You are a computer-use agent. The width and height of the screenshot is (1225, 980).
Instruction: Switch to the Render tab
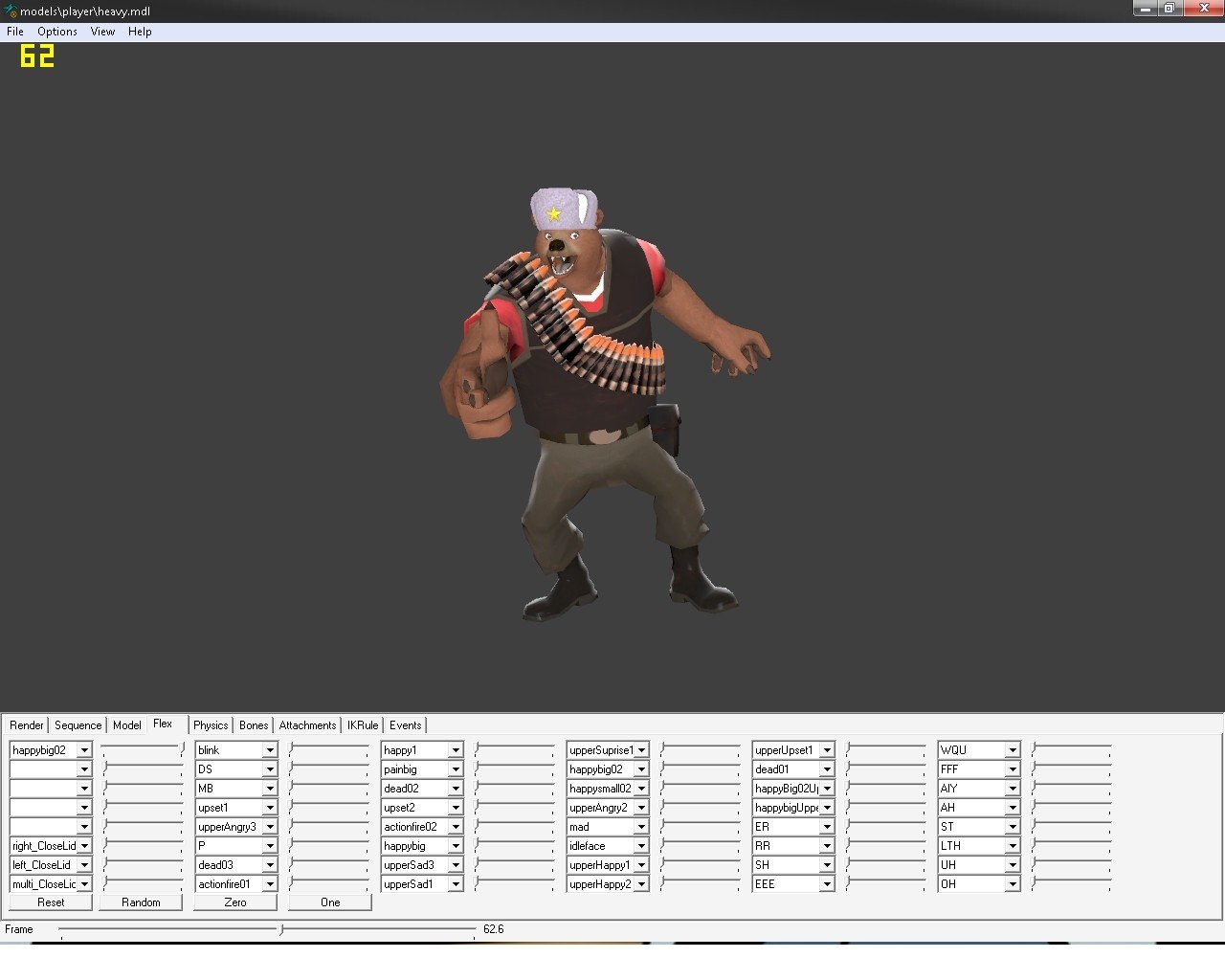click(27, 725)
